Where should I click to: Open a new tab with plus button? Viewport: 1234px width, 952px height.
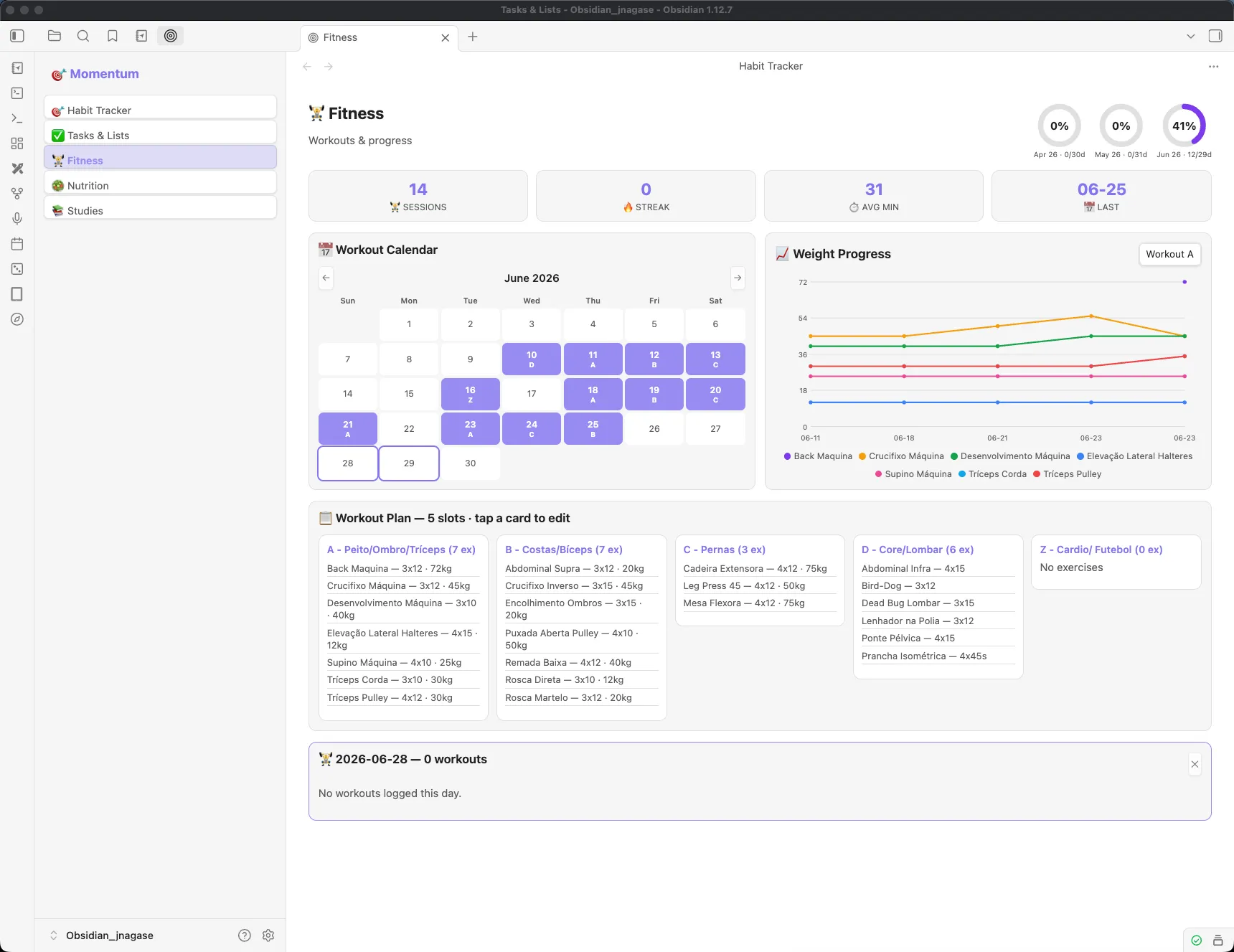click(473, 37)
